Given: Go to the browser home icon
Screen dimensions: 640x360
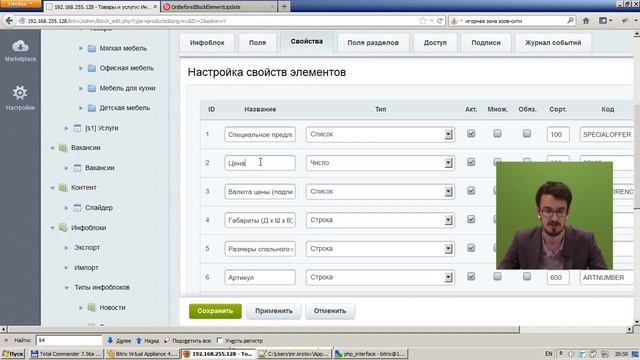Looking at the screenshot, I should tap(586, 20).
